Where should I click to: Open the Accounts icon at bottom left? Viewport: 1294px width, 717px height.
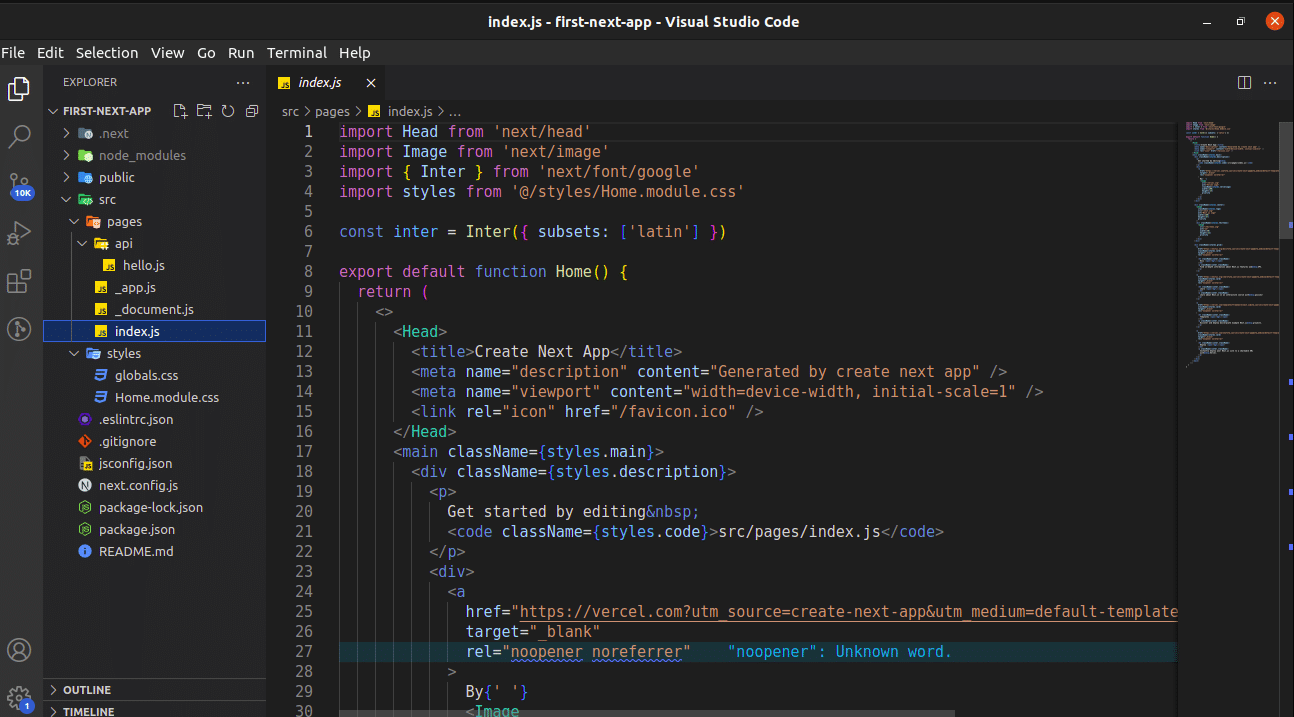coord(18,650)
